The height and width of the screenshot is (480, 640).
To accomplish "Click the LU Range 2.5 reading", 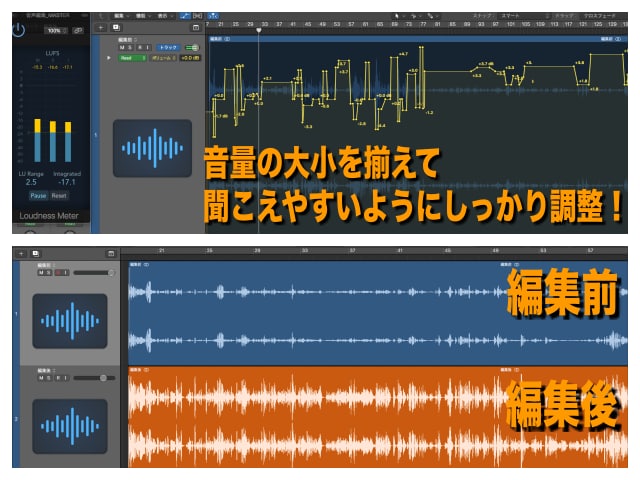I will 31,179.
